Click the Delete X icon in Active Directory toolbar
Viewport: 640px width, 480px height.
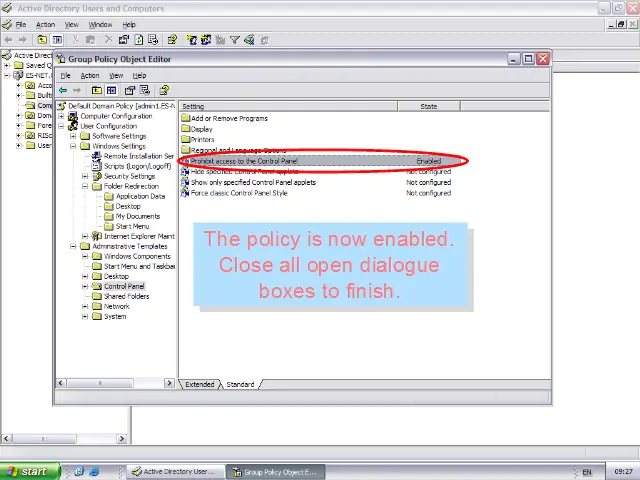(x=107, y=40)
